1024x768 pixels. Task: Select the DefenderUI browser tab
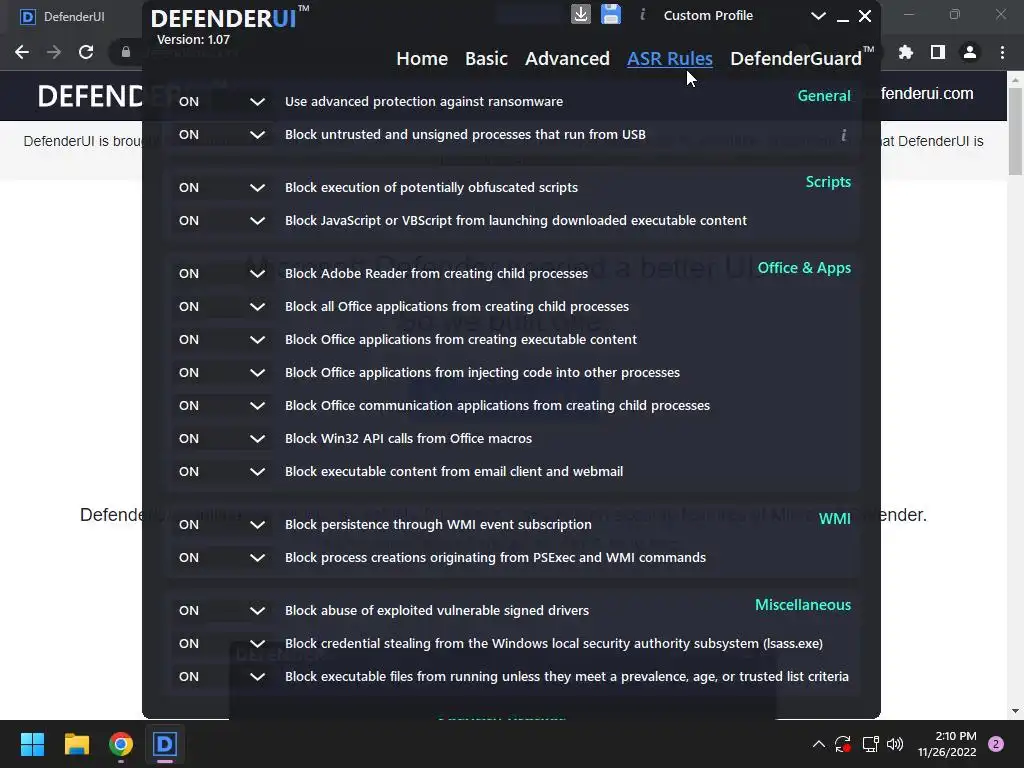click(72, 17)
